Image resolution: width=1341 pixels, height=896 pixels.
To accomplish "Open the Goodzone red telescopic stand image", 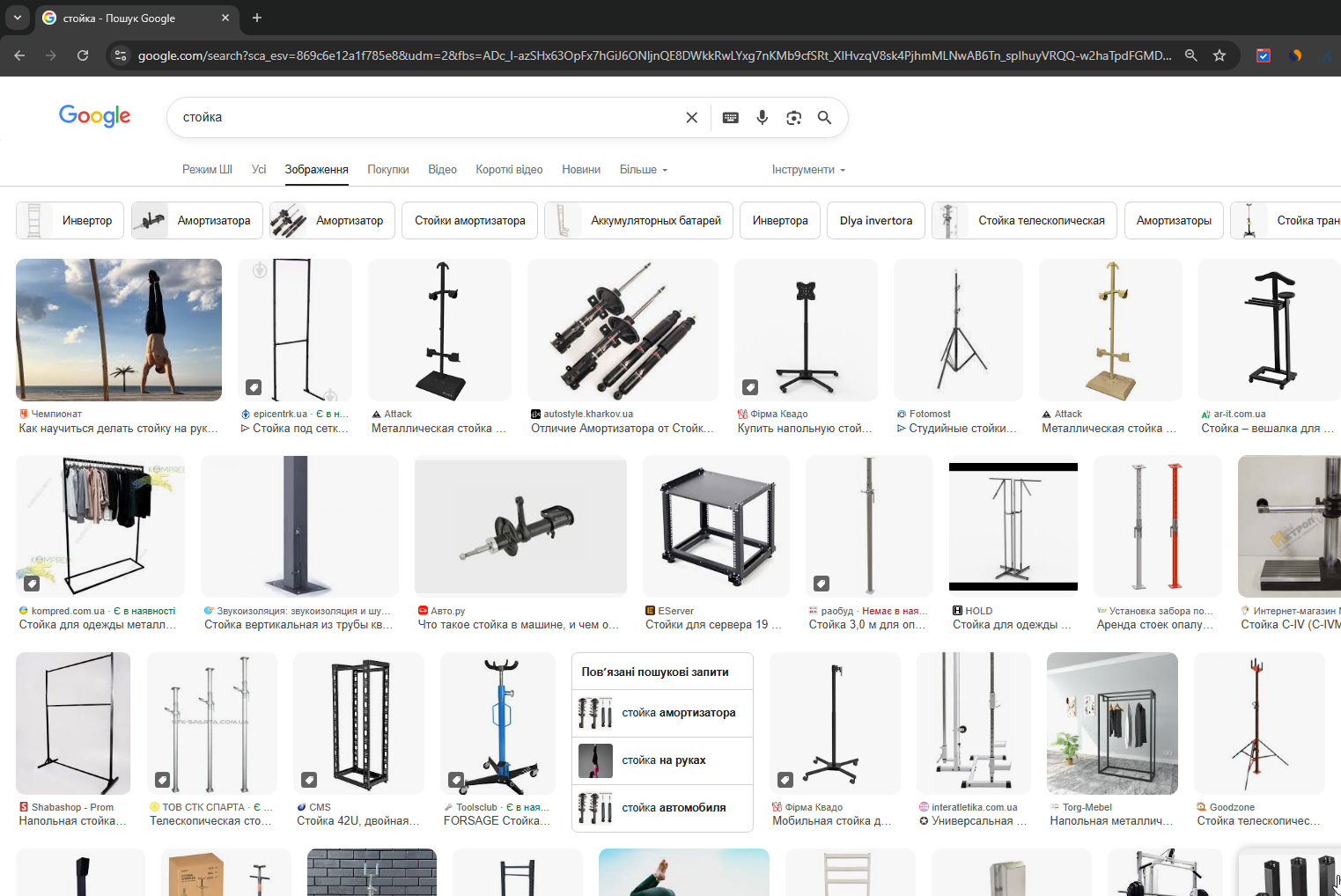I will (1259, 723).
